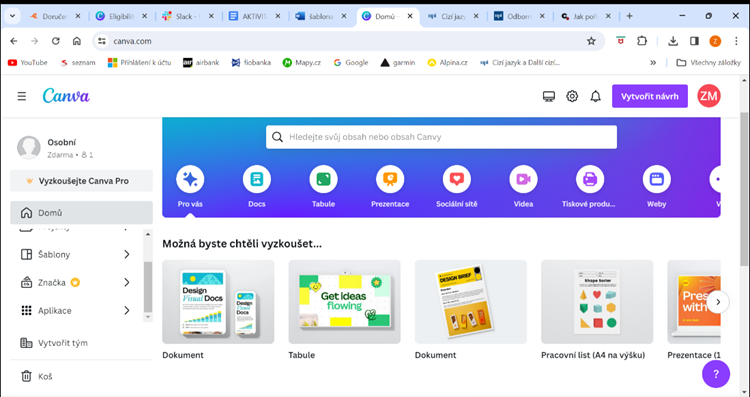Open Canva settings gear icon

coord(572,96)
